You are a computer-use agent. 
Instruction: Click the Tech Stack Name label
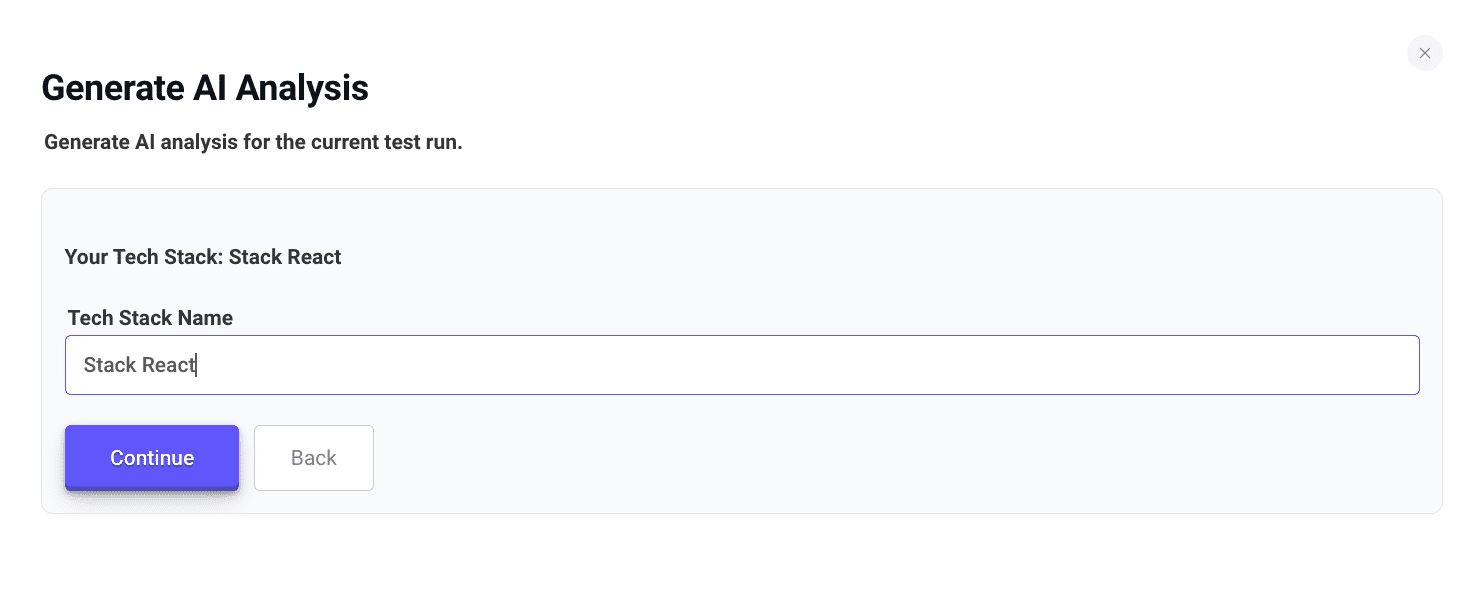(x=150, y=318)
